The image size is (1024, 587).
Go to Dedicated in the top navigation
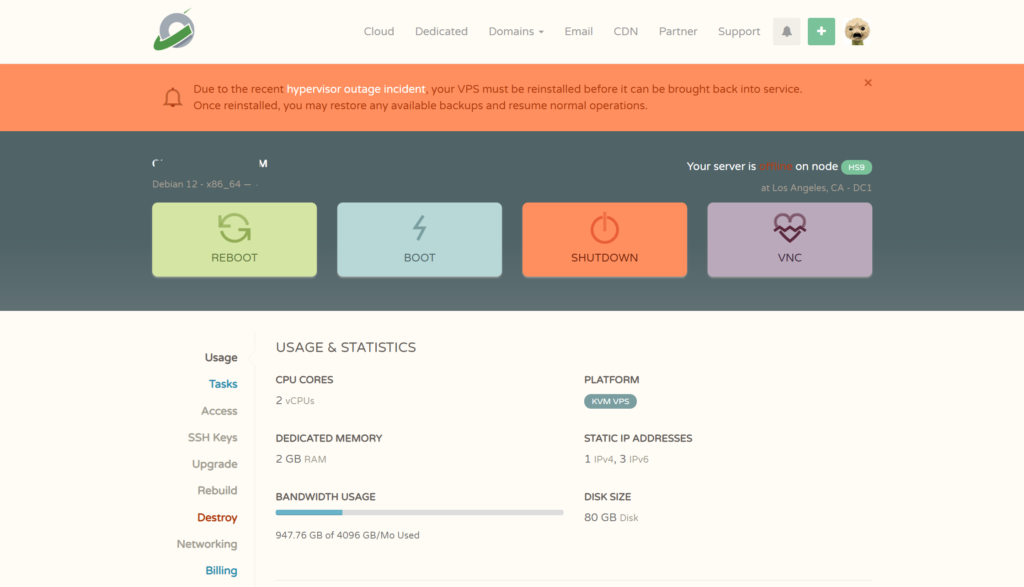coord(441,31)
